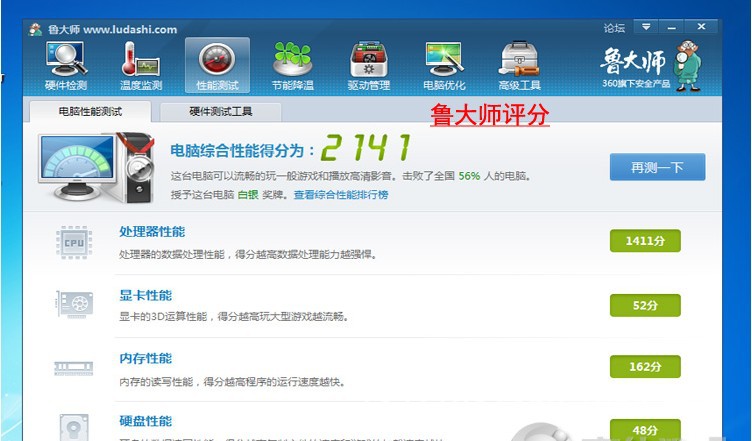This screenshot has width=752, height=441.
Task: Click the 内存的读写性能 description line
Action: coord(232,382)
